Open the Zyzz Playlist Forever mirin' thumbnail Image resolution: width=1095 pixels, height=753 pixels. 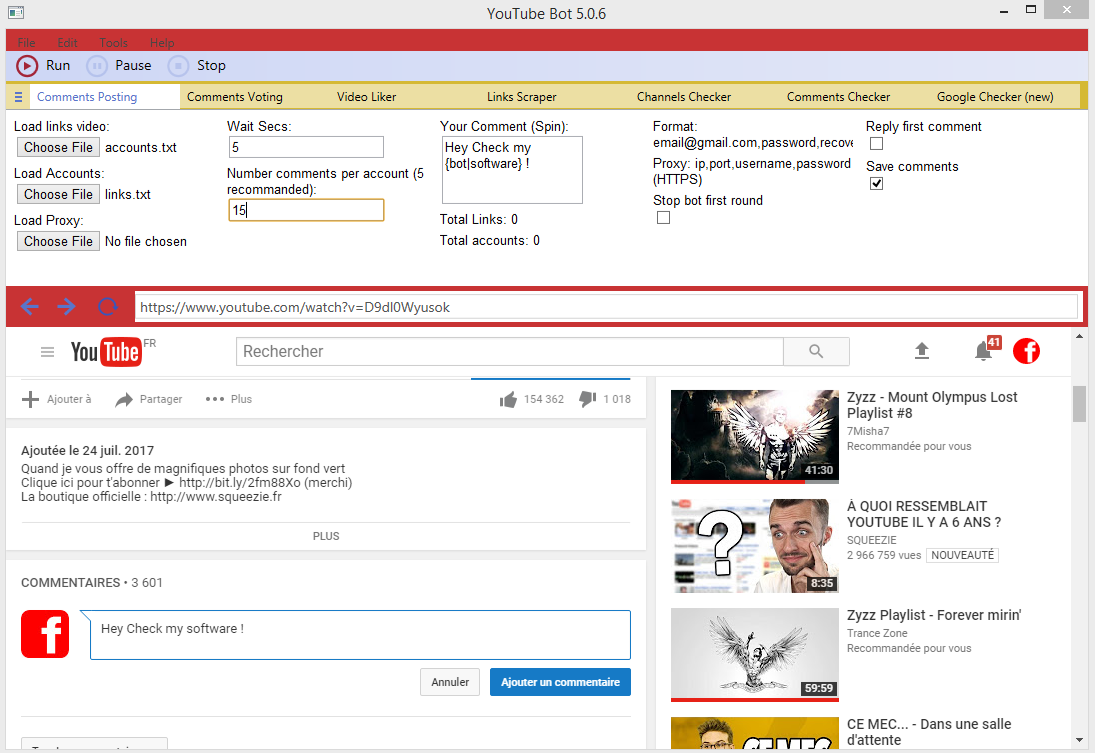754,655
